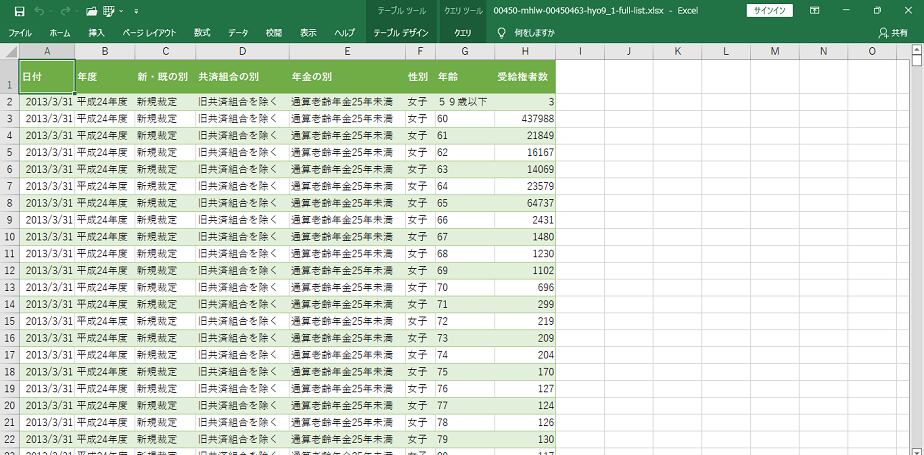Open the クエリ tab
The height and width of the screenshot is (455, 924).
point(463,33)
